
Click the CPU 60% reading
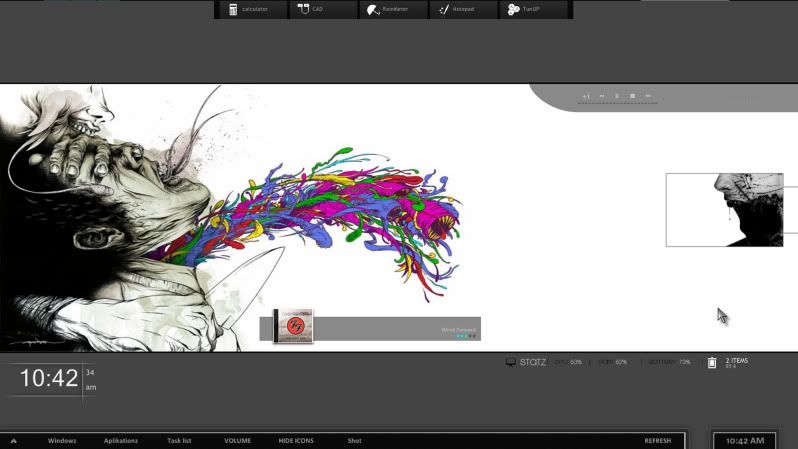pyautogui.click(x=568, y=362)
